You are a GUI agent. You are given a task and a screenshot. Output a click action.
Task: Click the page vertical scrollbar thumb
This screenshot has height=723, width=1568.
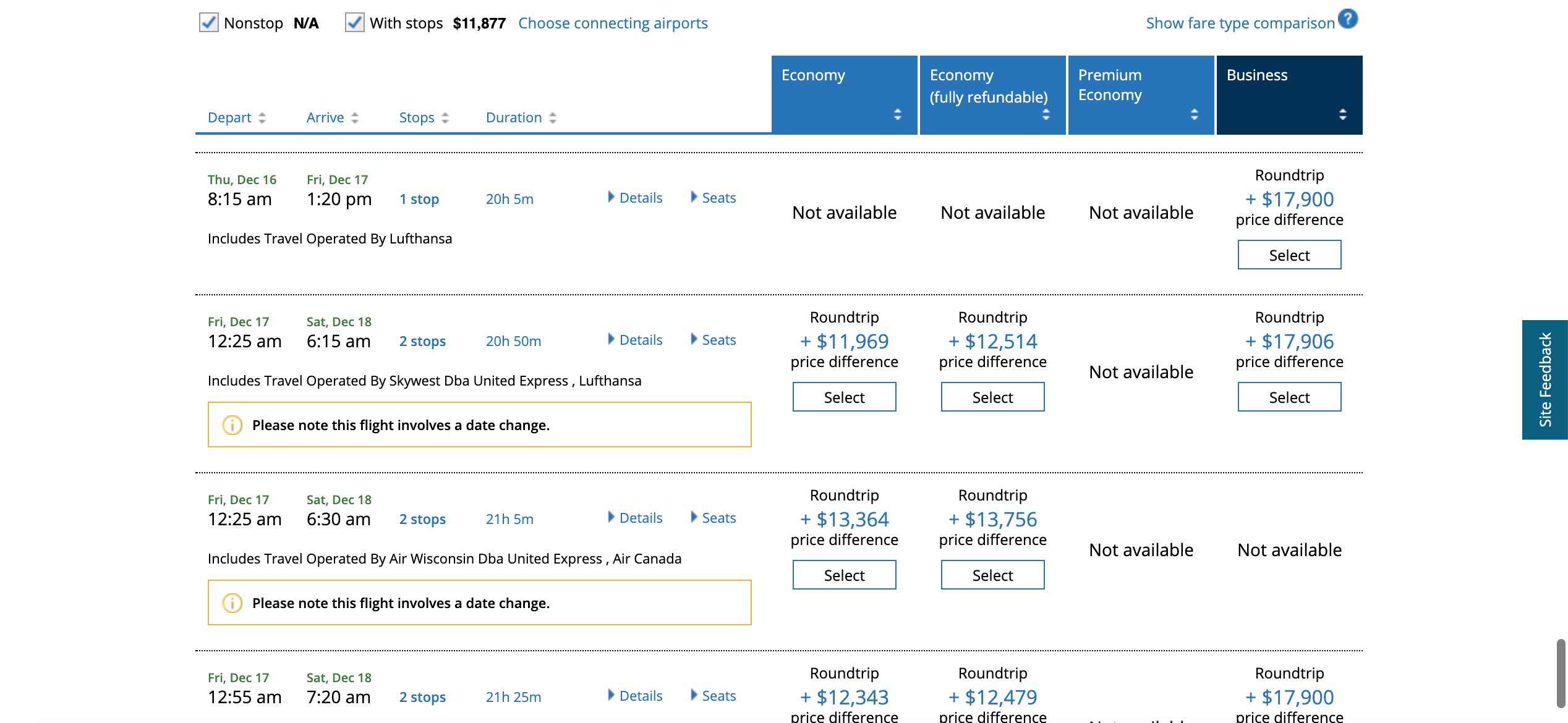click(1561, 674)
